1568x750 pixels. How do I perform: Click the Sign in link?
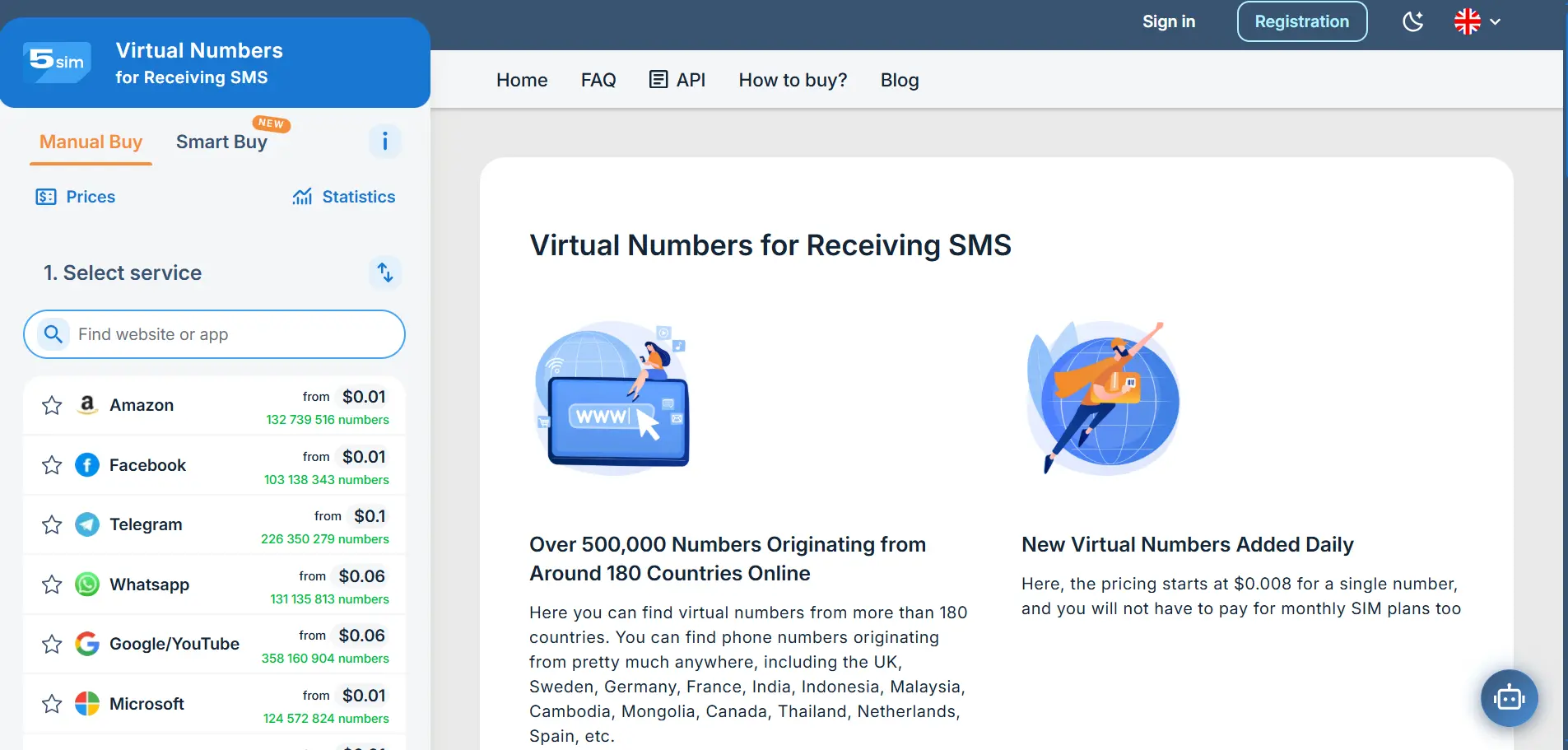(x=1169, y=21)
